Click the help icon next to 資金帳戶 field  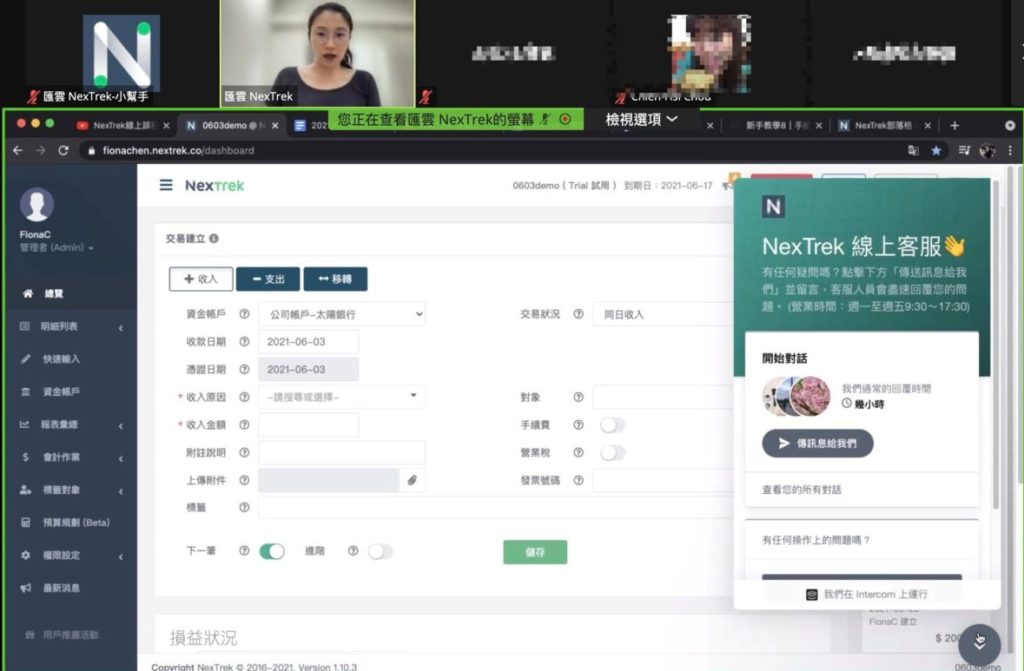244,314
